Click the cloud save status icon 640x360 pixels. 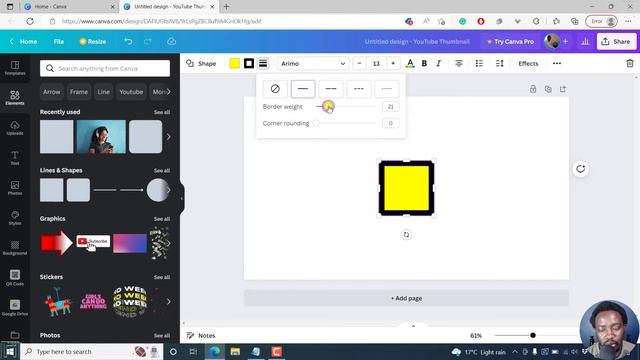(171, 41)
